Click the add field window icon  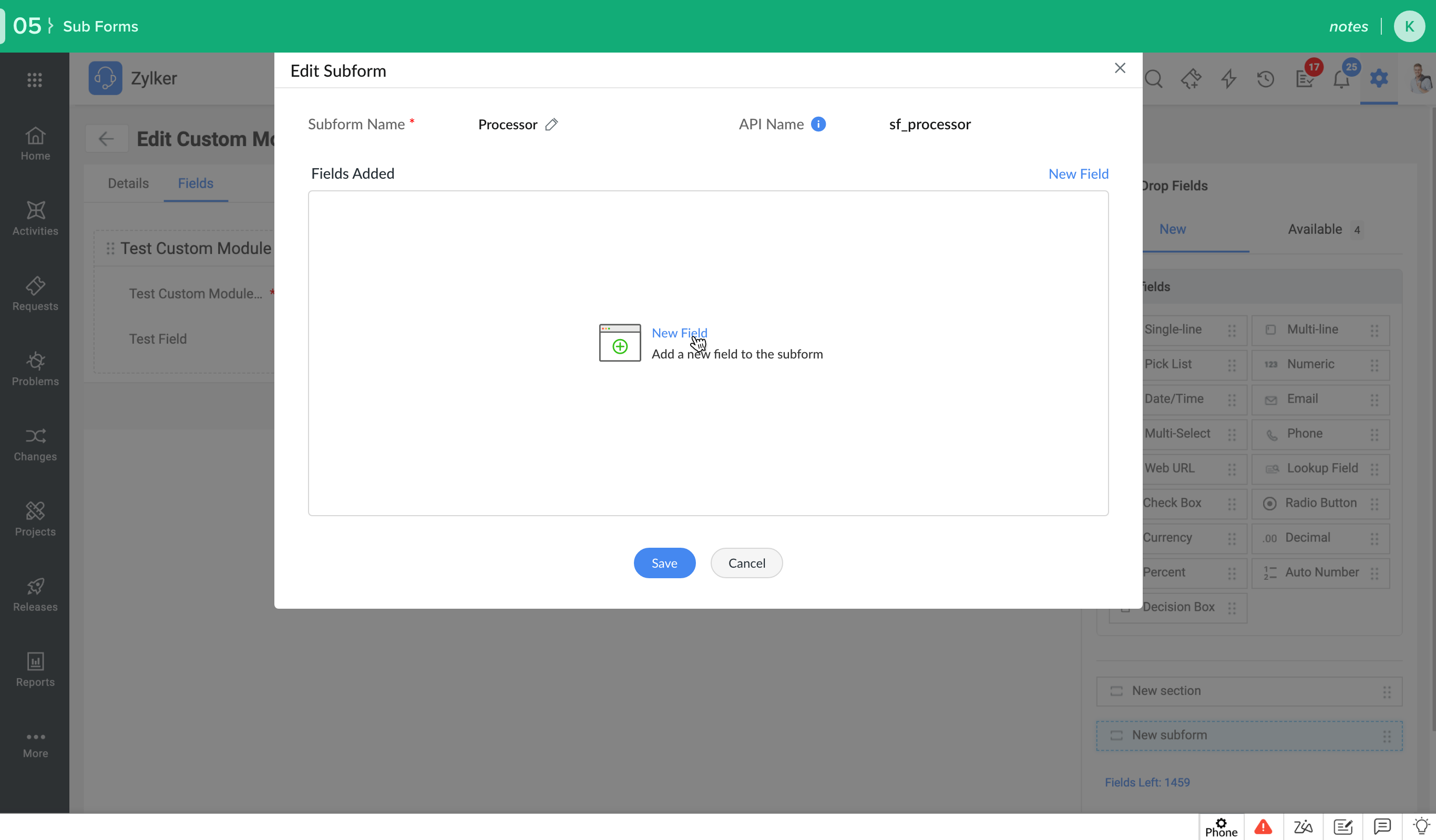click(619, 343)
